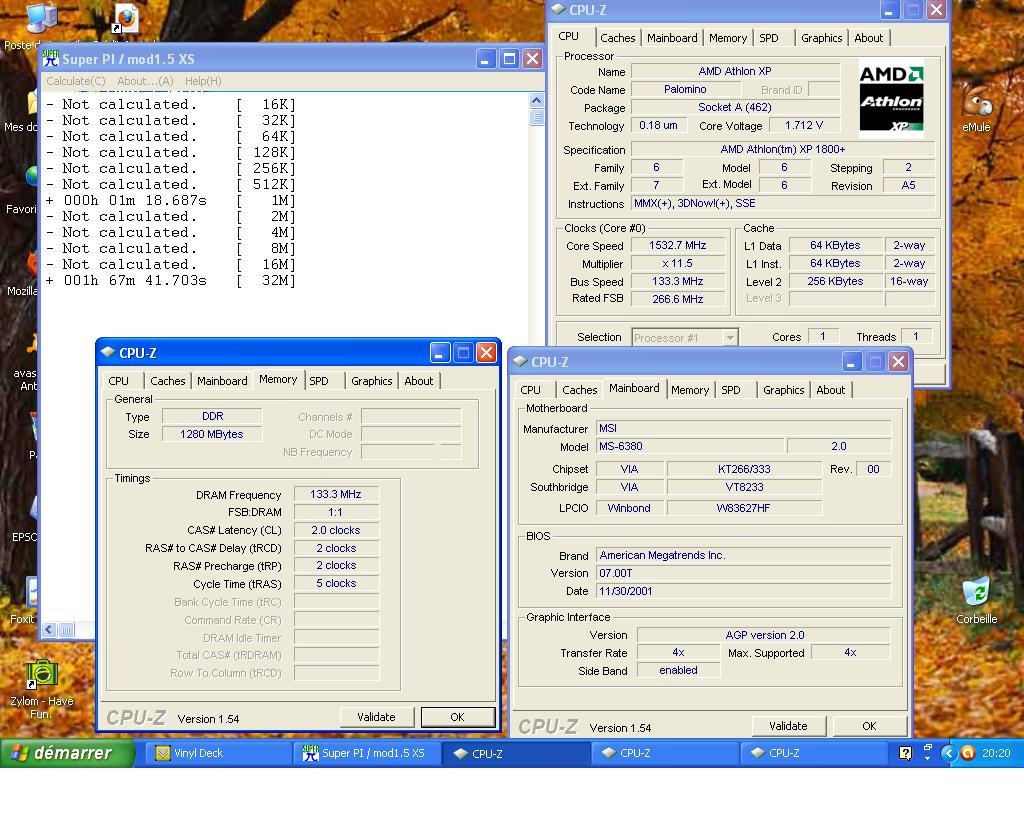
Task: Click the first CPU-Z taskbar button
Action: point(515,753)
